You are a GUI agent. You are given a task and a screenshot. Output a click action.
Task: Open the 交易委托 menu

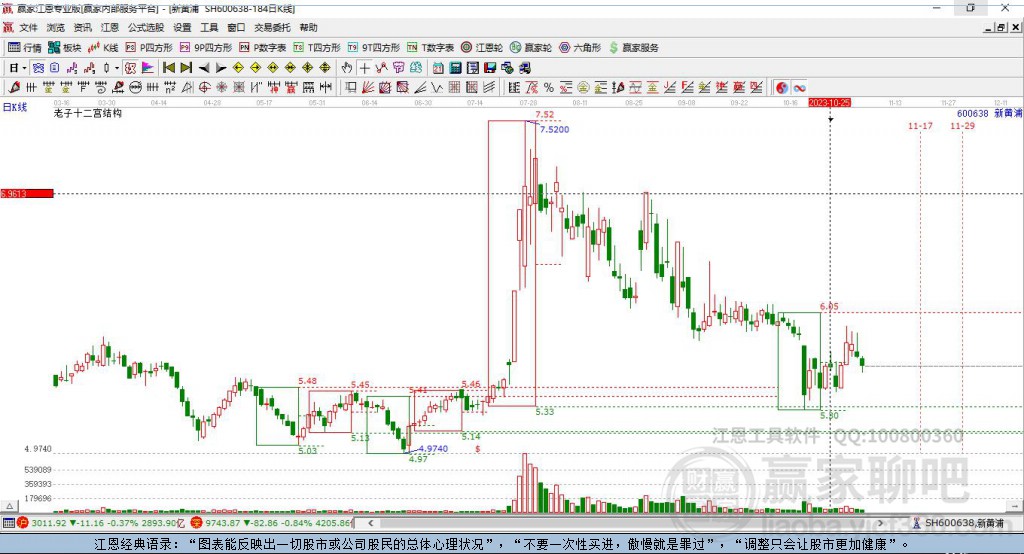point(272,27)
